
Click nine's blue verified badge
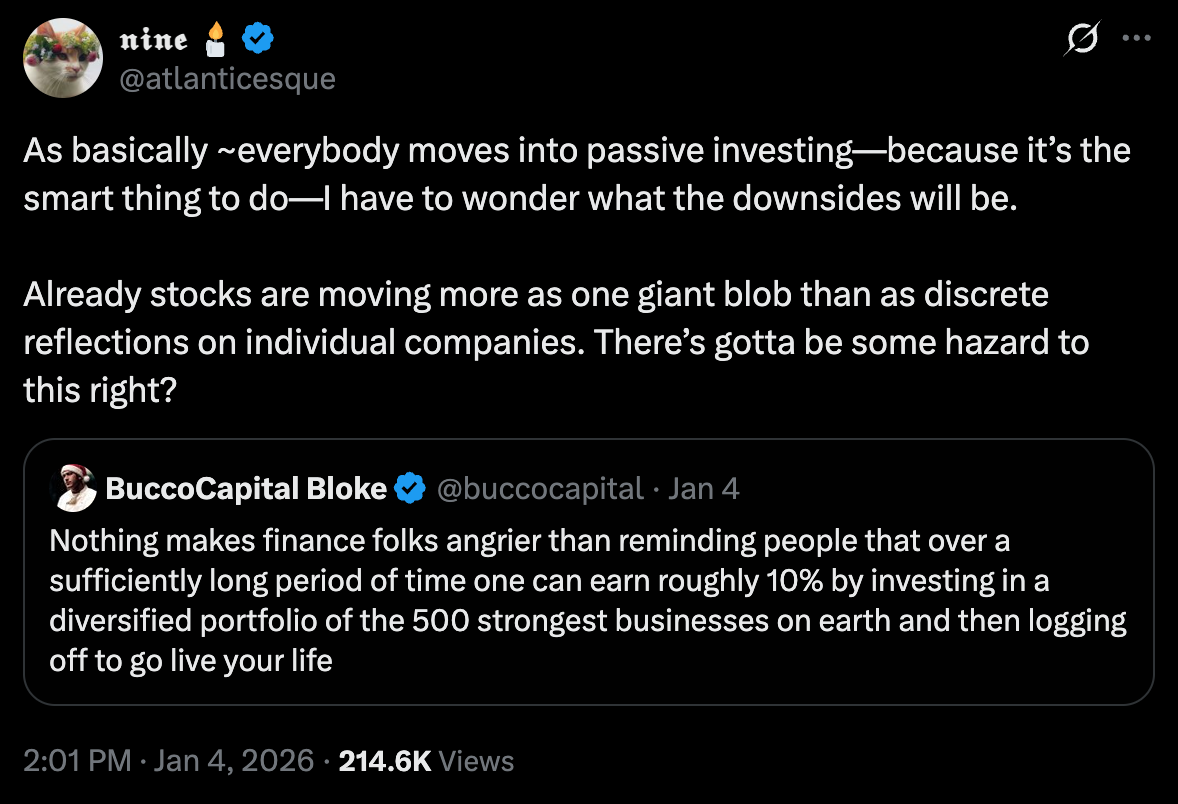[x=259, y=41]
